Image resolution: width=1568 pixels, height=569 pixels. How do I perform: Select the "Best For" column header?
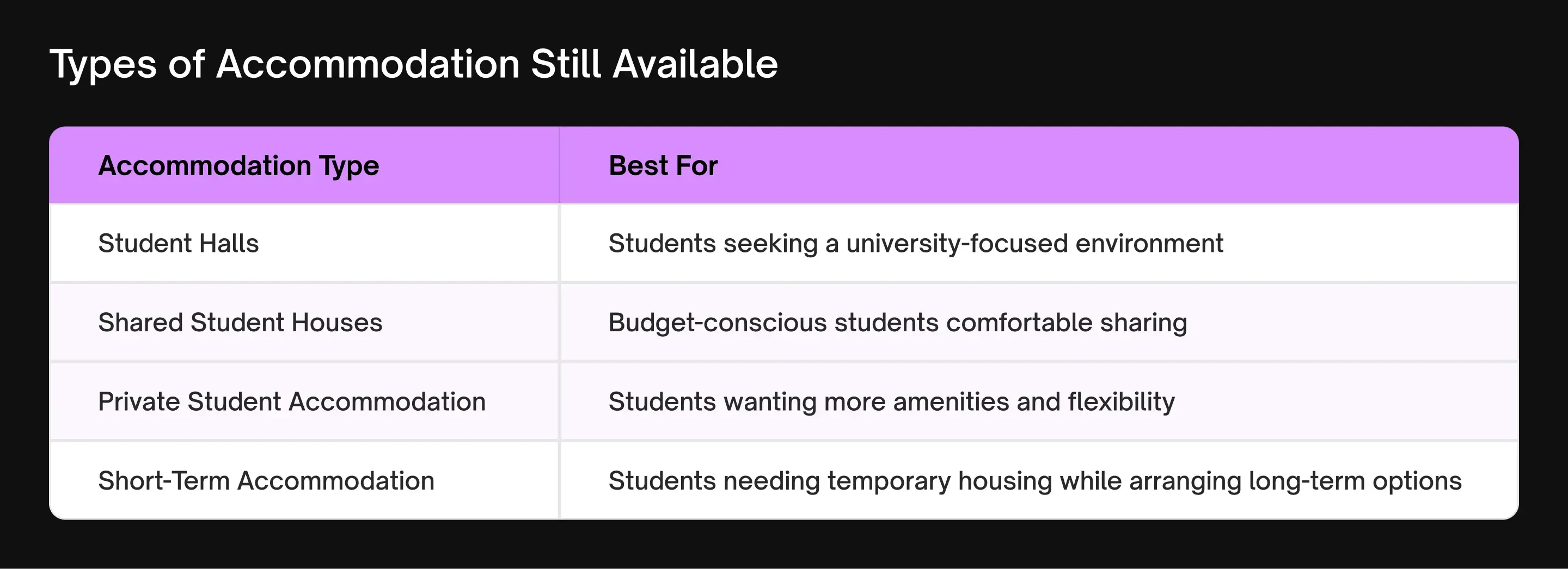(663, 165)
